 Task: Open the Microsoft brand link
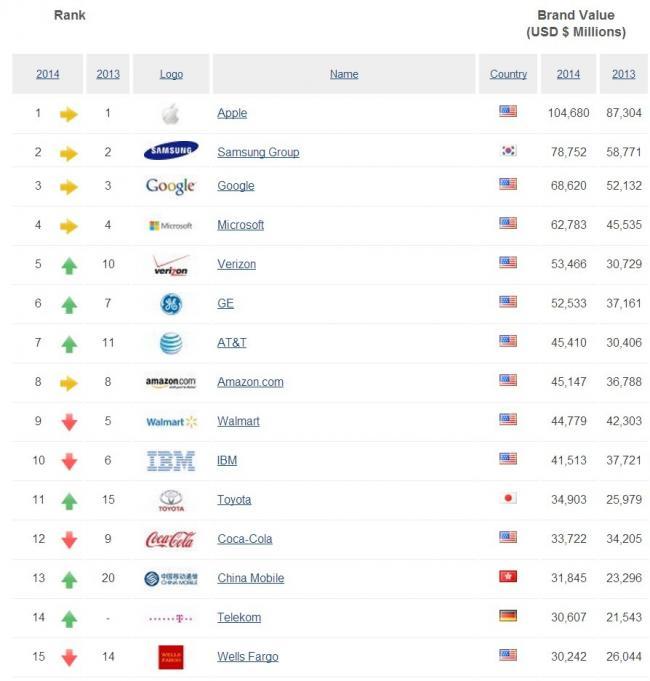point(241,225)
